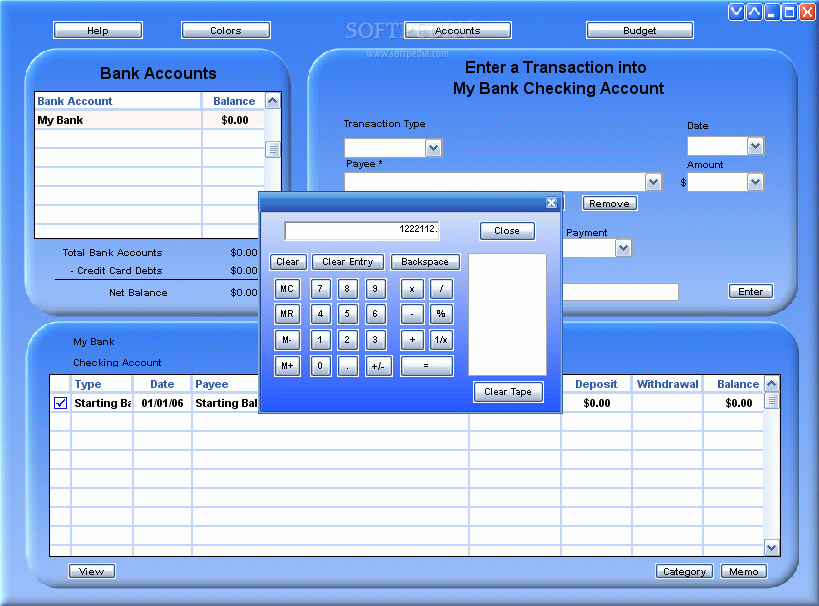Click calculator digit 4 key
819x606 pixels.
[x=321, y=314]
